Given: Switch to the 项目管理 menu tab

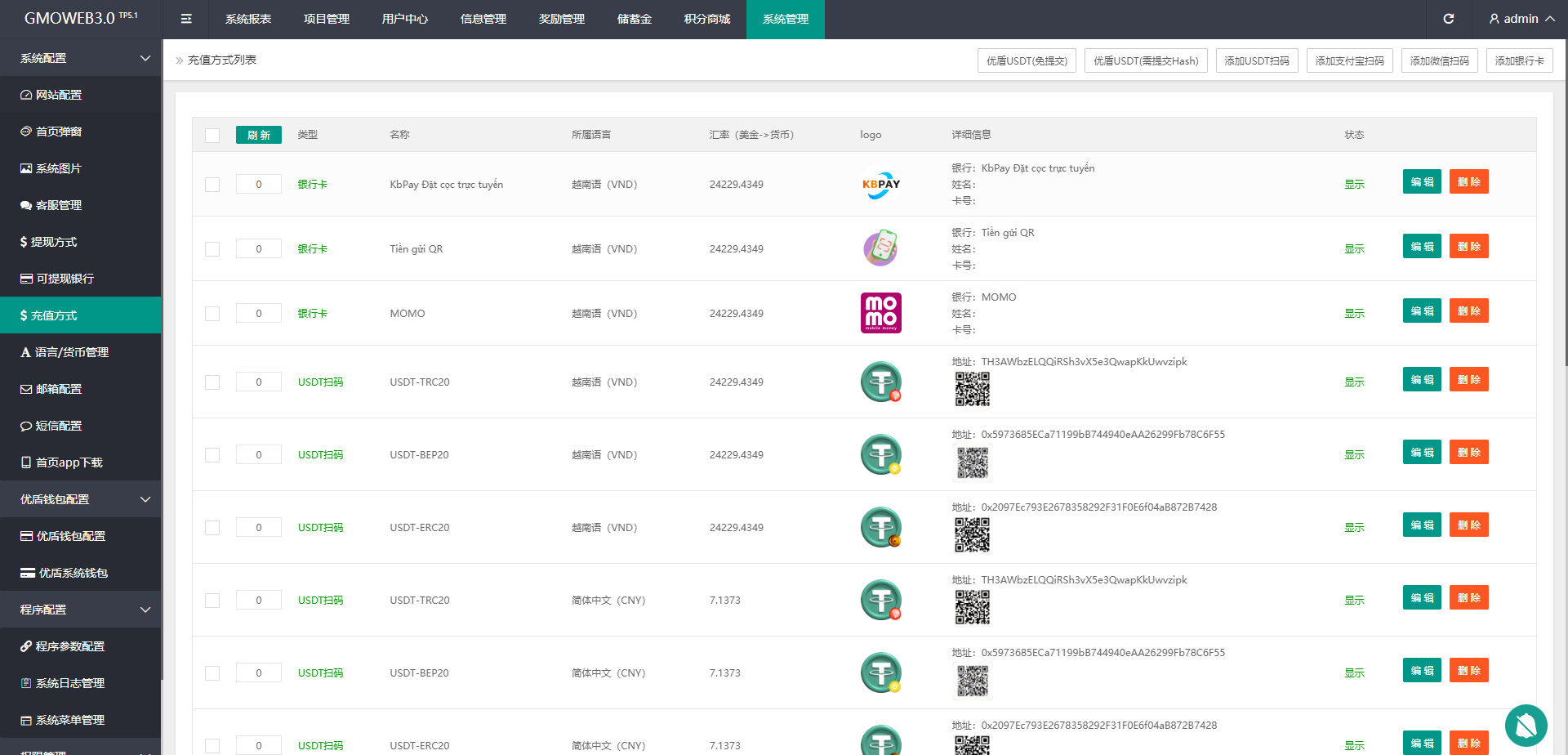Looking at the screenshot, I should tap(326, 18).
